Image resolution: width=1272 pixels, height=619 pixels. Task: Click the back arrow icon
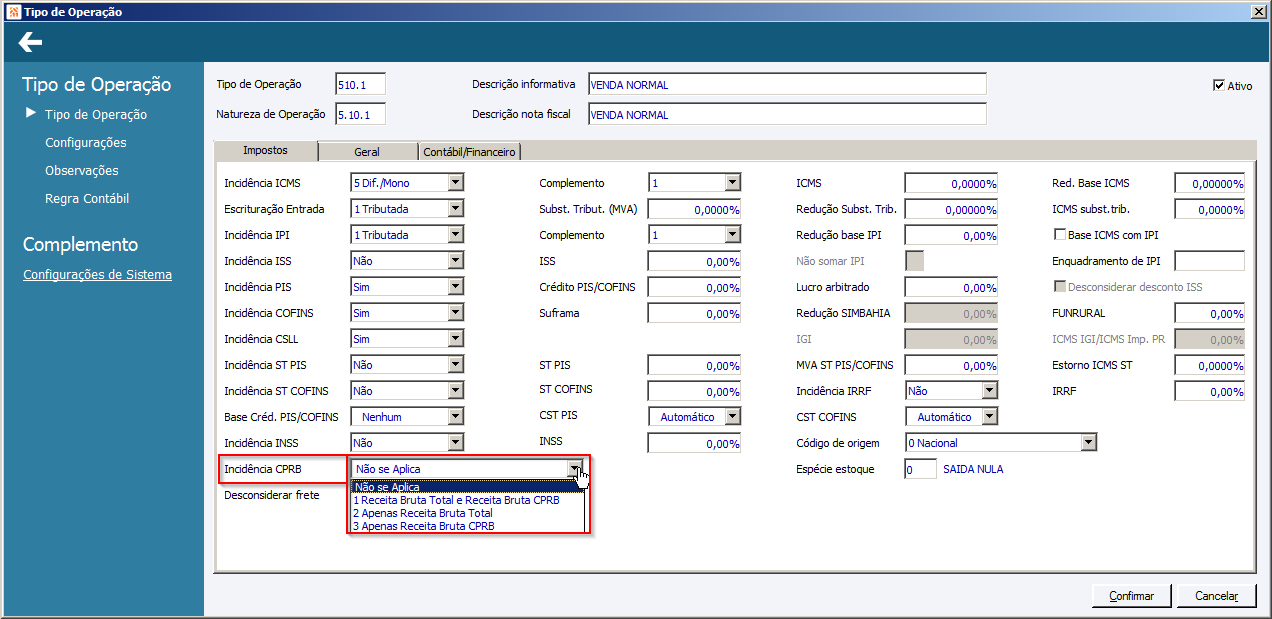coord(30,42)
